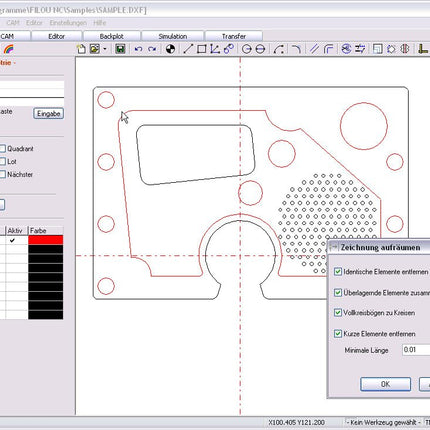Screen dimensions: 430x430
Task: Toggle the Quadrant snap checkbox
Action: pos(2,149)
